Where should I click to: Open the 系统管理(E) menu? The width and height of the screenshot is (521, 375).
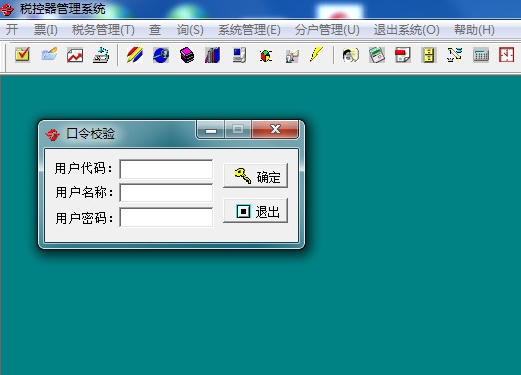pyautogui.click(x=249, y=30)
